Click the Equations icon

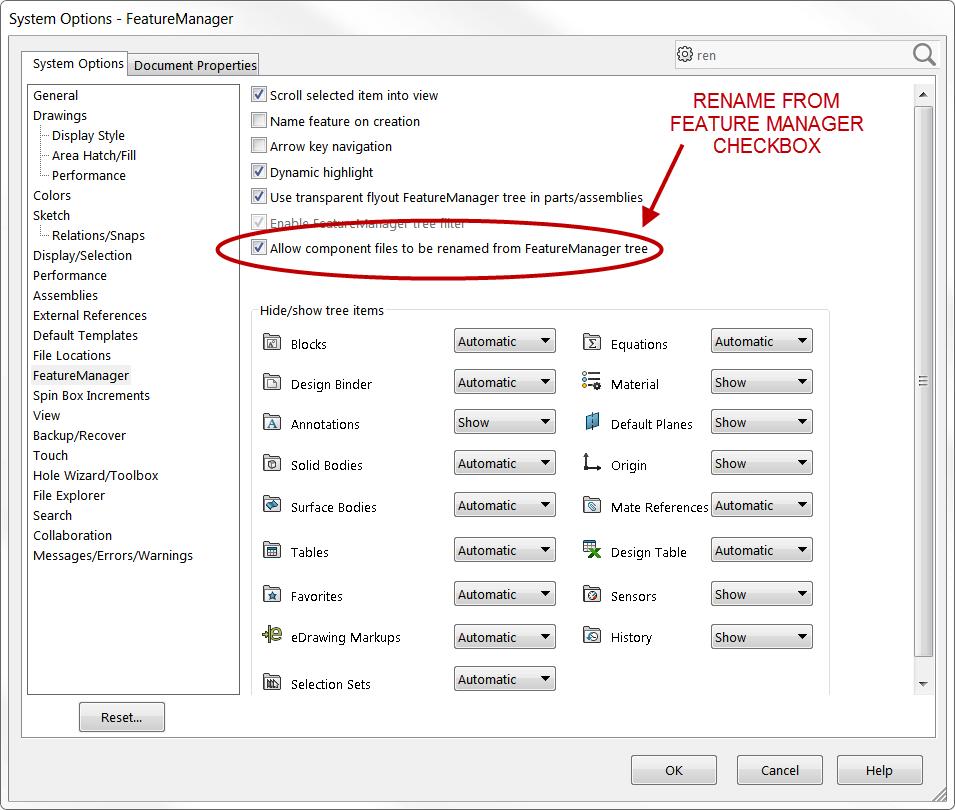tap(592, 340)
